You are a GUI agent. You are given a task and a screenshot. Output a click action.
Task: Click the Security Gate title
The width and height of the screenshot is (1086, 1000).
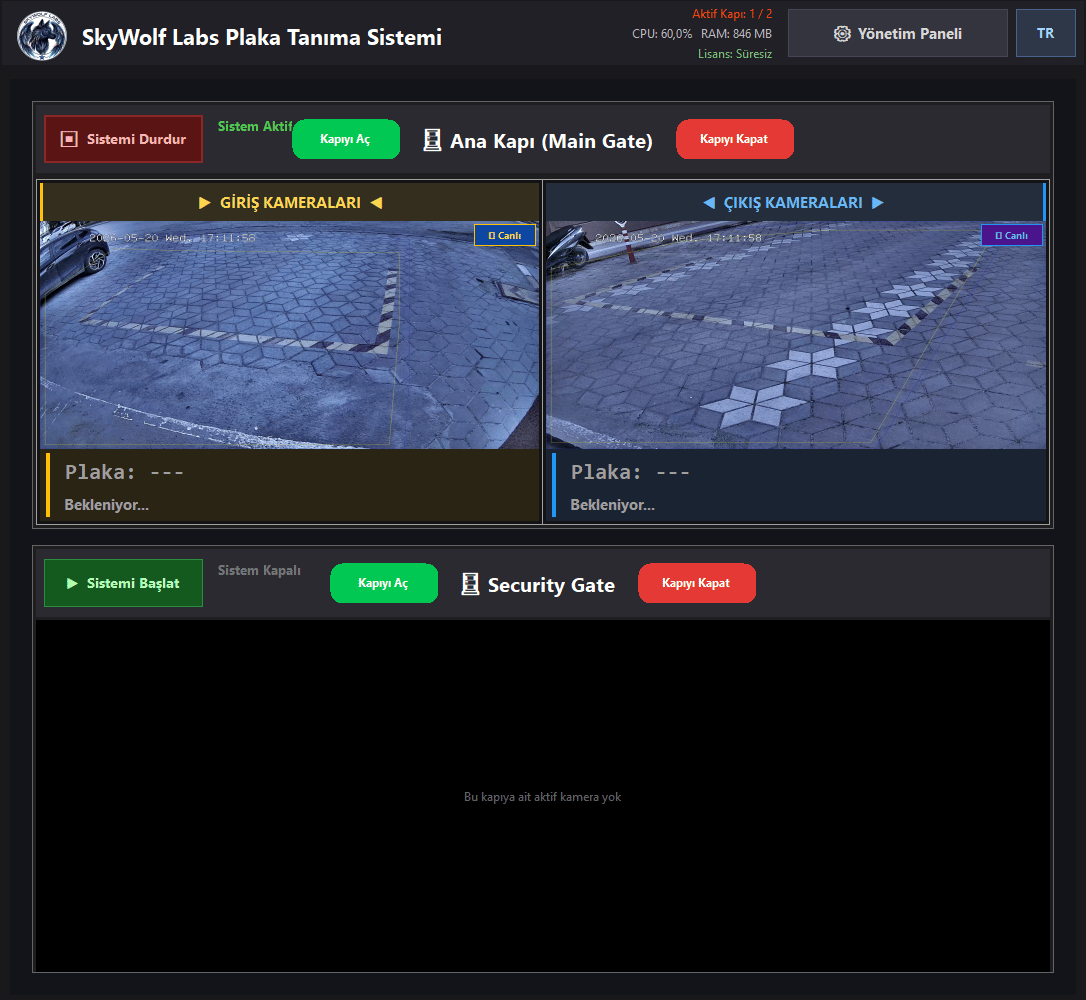[551, 585]
